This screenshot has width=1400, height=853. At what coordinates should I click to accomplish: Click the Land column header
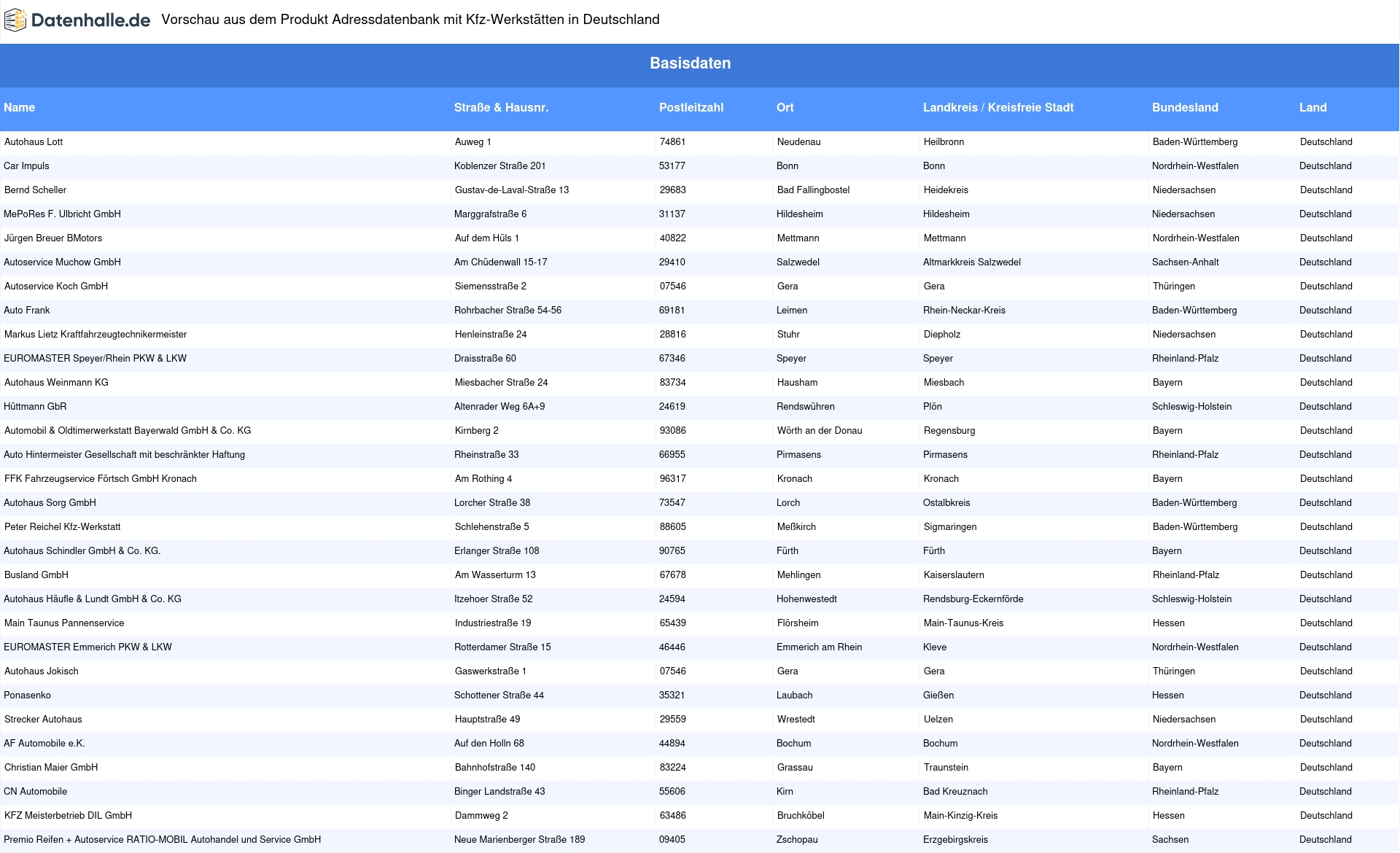click(x=1312, y=108)
